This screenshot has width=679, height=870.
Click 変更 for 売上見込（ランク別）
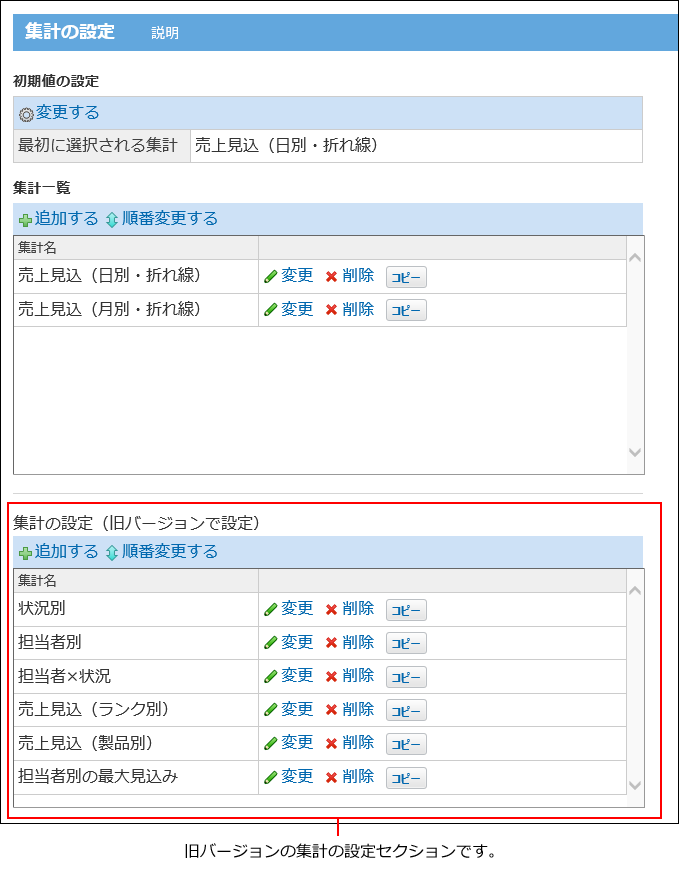tap(297, 710)
